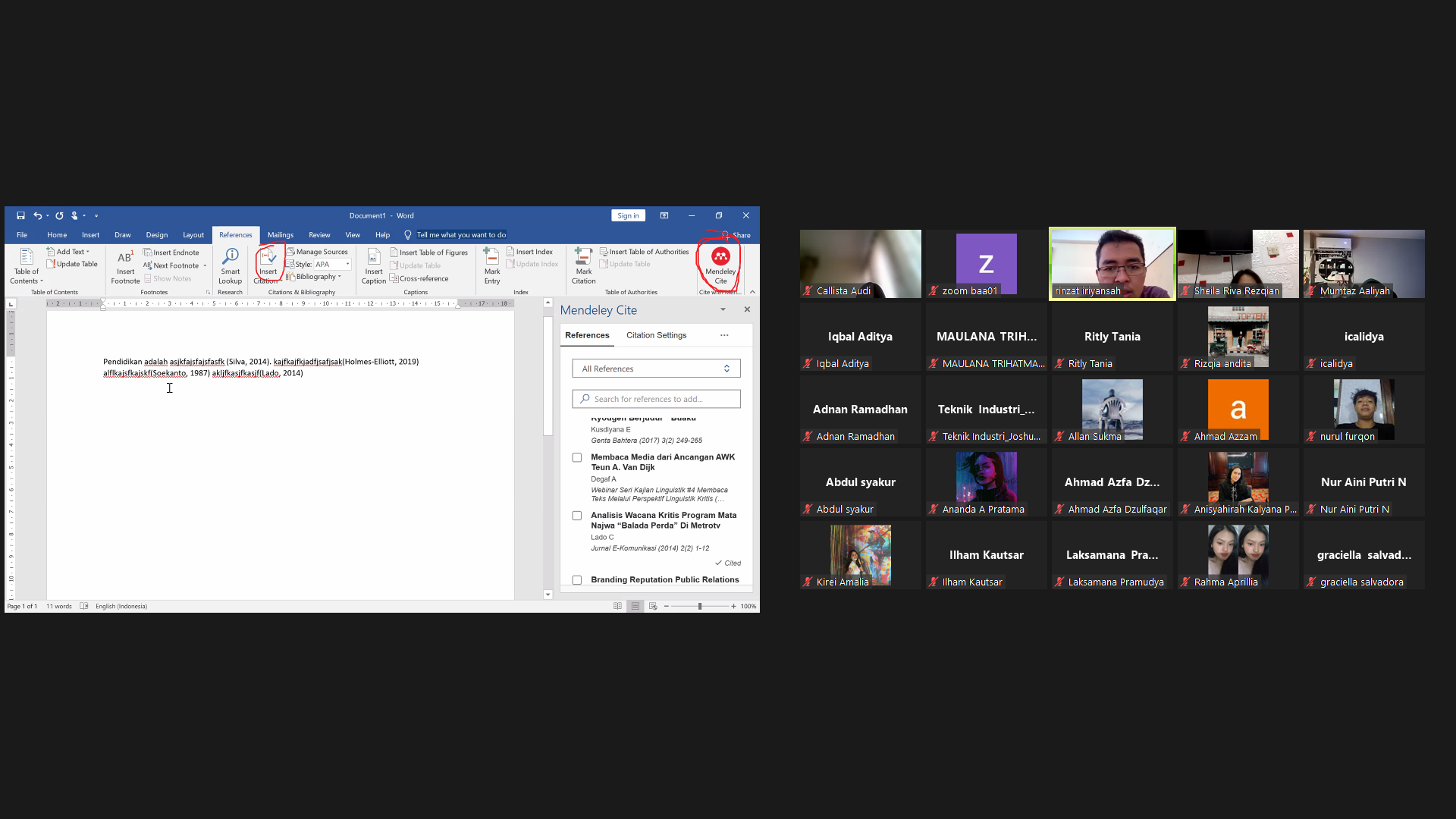Image resolution: width=1456 pixels, height=819 pixels.
Task: Open Mendeley Cite add-in button
Action: pyautogui.click(x=720, y=265)
